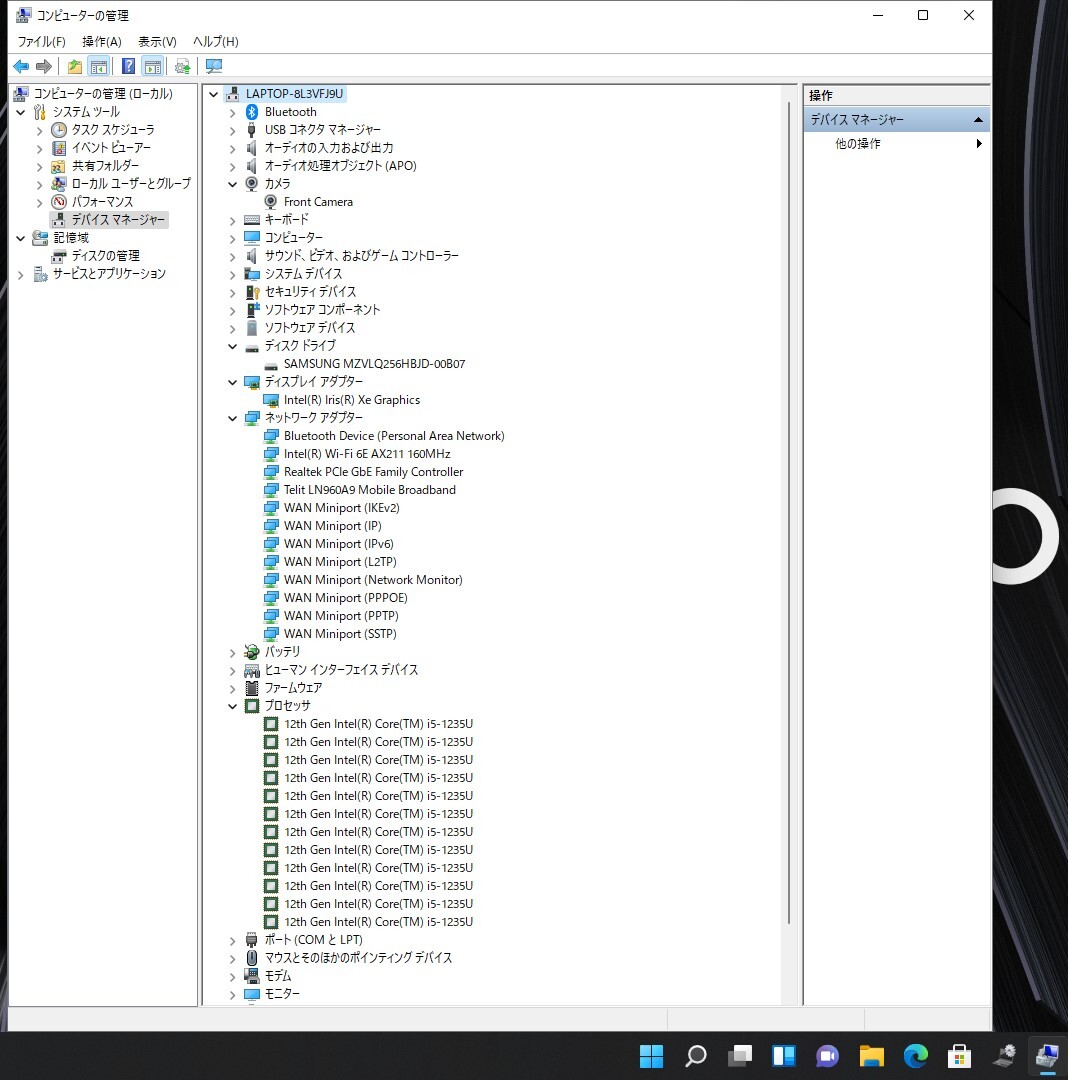Screen dimensions: 1068x1080
Task: Expand サービスとアプリケーション in left tree
Action: click(21, 275)
